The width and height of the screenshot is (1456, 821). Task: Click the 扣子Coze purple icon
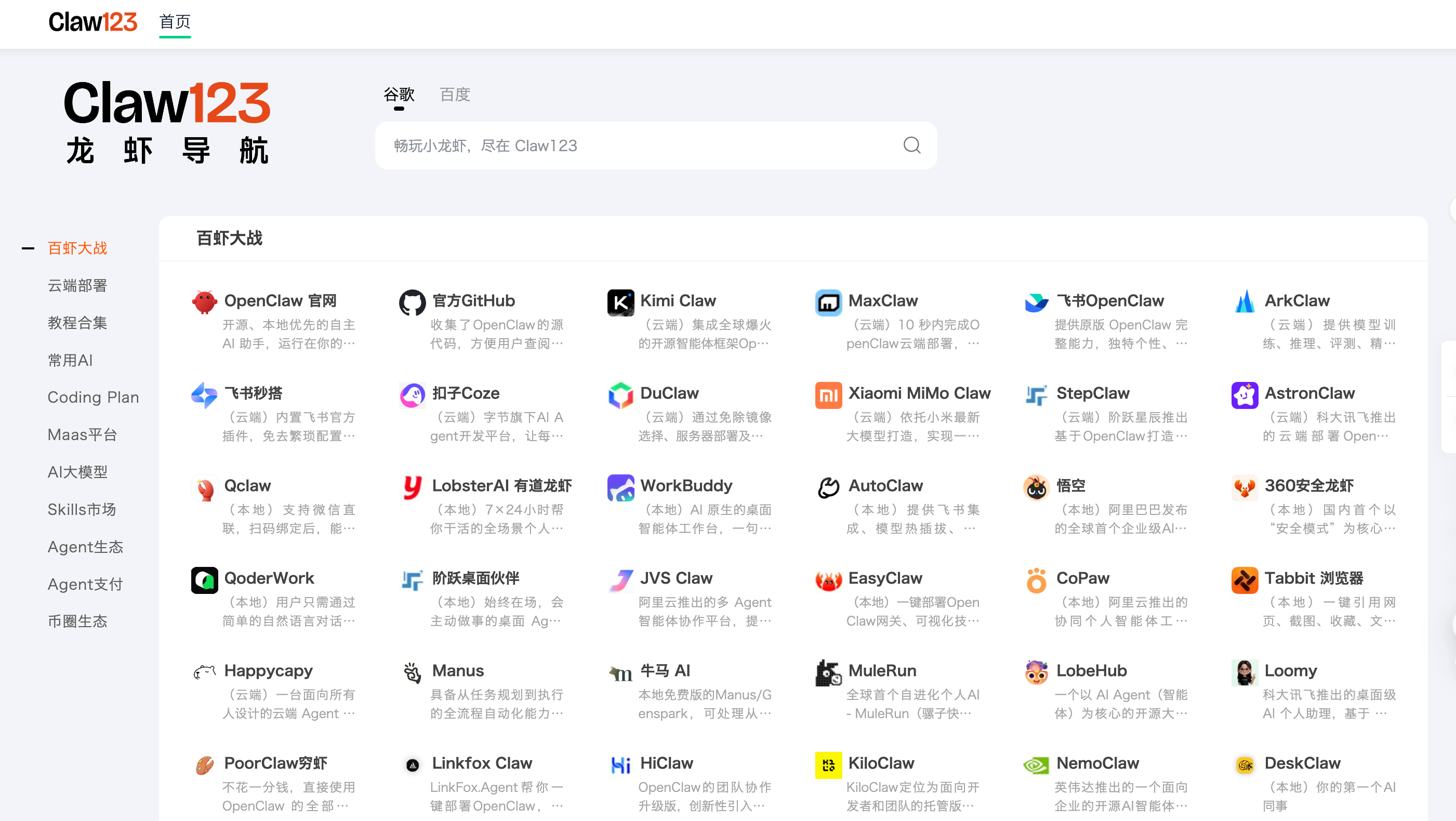tap(412, 395)
